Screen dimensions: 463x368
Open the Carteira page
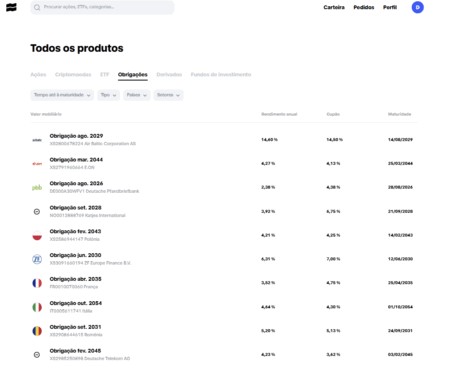click(334, 7)
